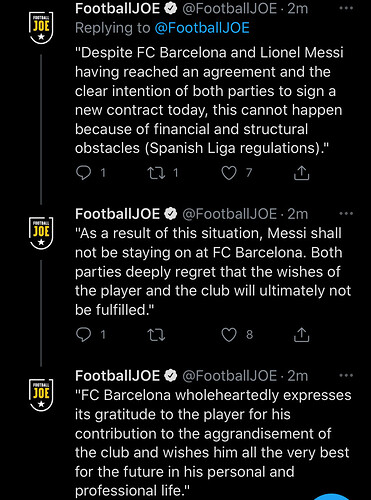Tap FootballJOE avatar beside third tweet
The height and width of the screenshot is (500, 371).
(41, 395)
